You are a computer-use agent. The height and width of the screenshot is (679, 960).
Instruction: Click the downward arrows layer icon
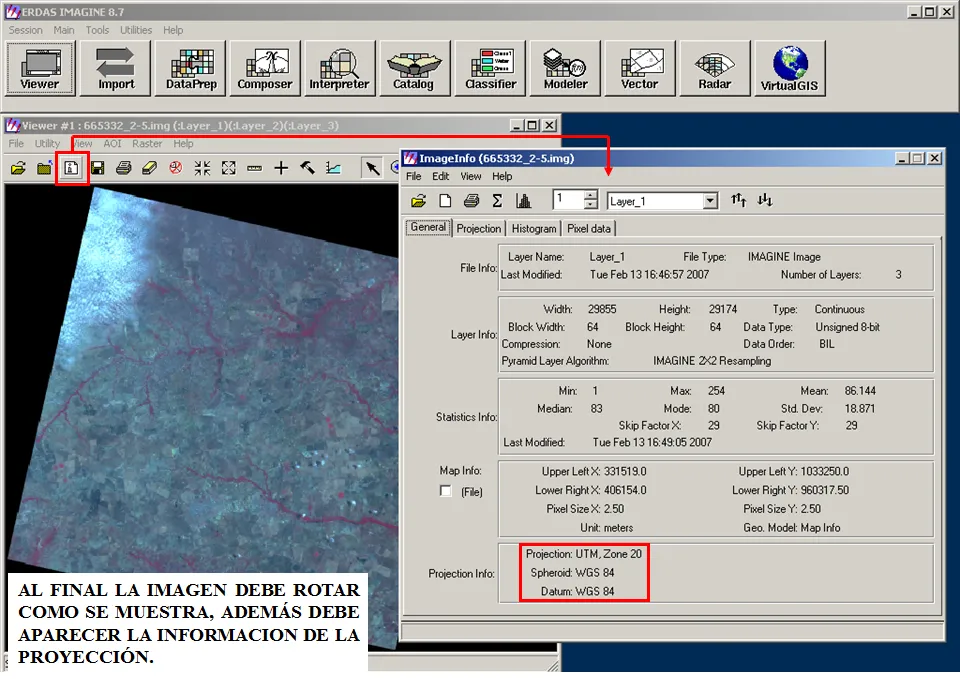tap(765, 200)
